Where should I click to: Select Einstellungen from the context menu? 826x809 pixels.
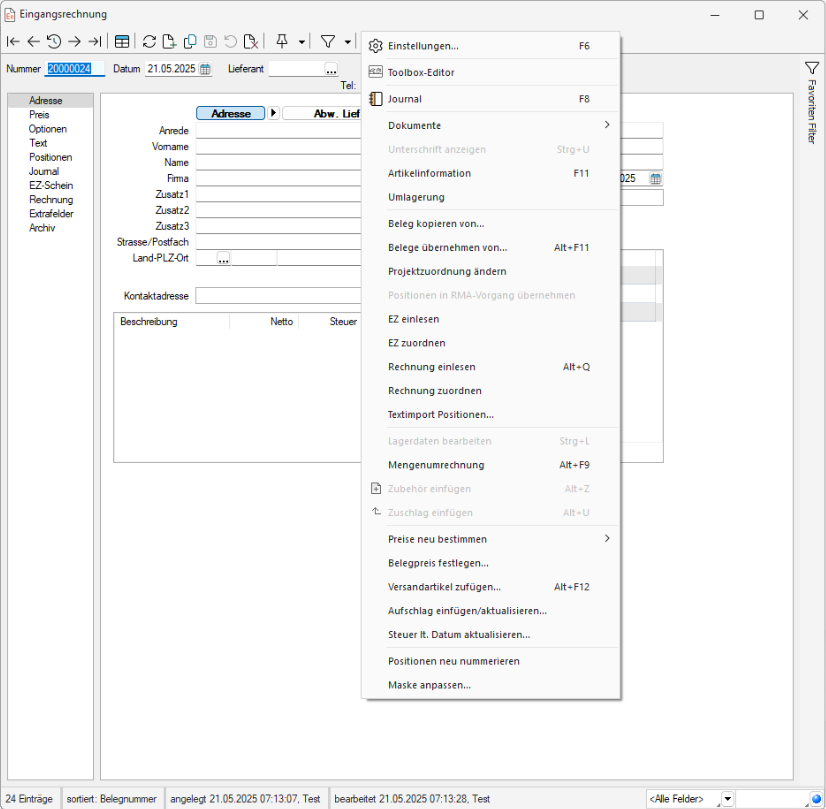[423, 46]
